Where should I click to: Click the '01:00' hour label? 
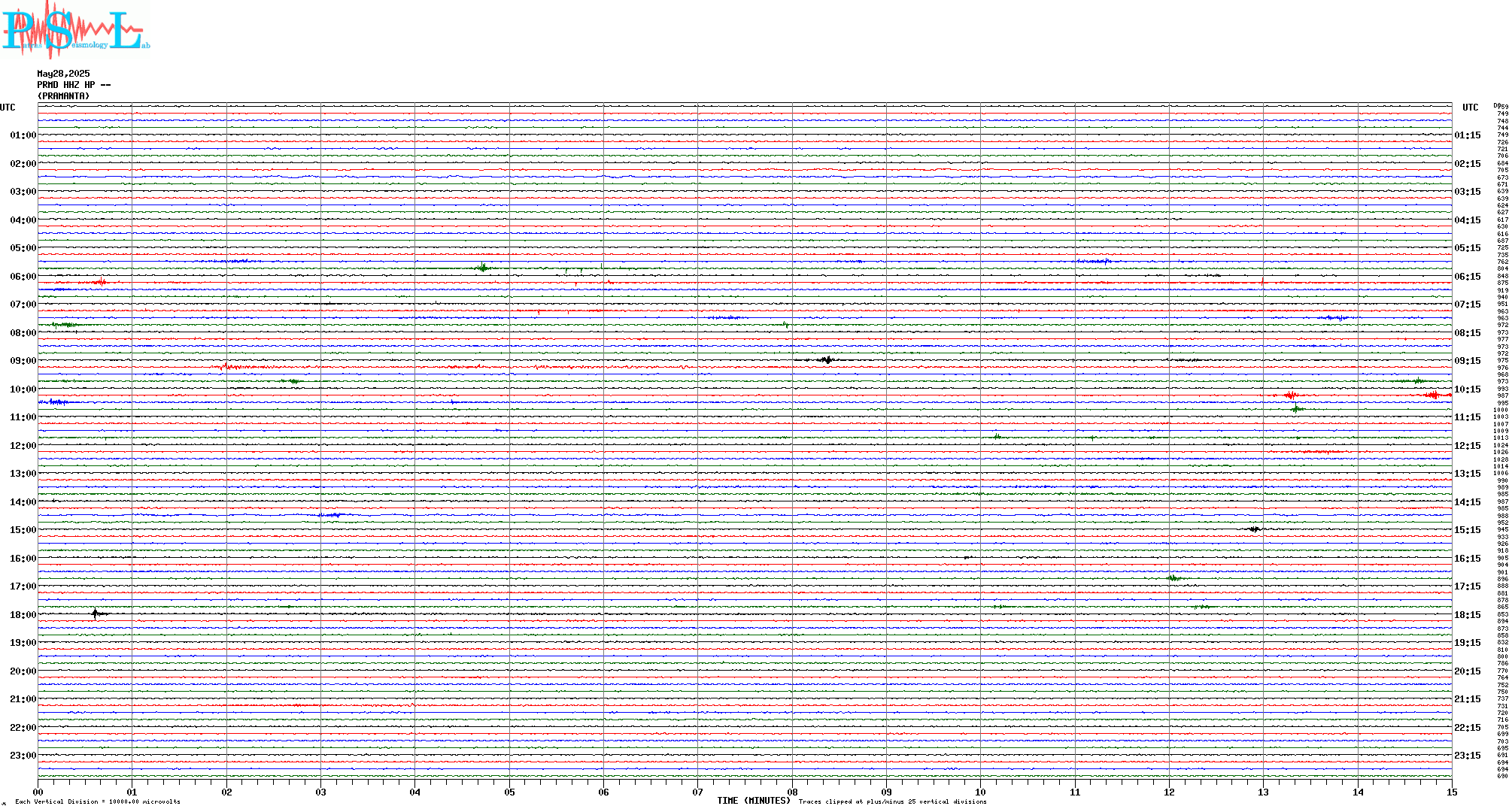pos(23,135)
